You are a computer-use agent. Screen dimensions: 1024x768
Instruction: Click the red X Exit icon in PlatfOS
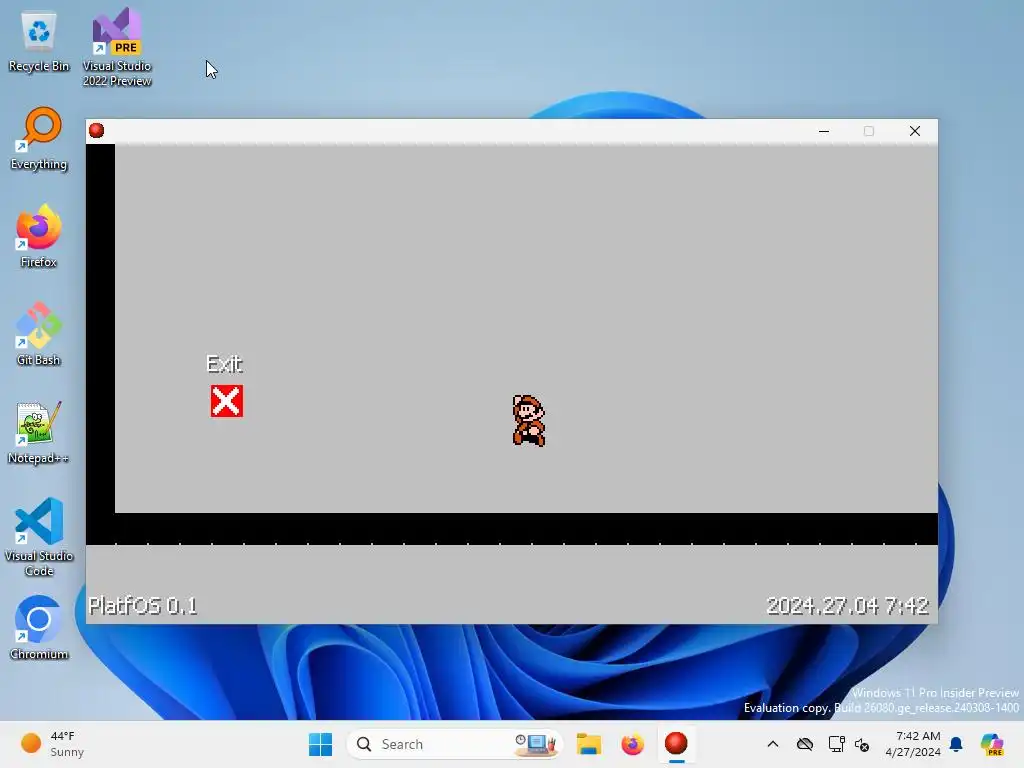(227, 401)
